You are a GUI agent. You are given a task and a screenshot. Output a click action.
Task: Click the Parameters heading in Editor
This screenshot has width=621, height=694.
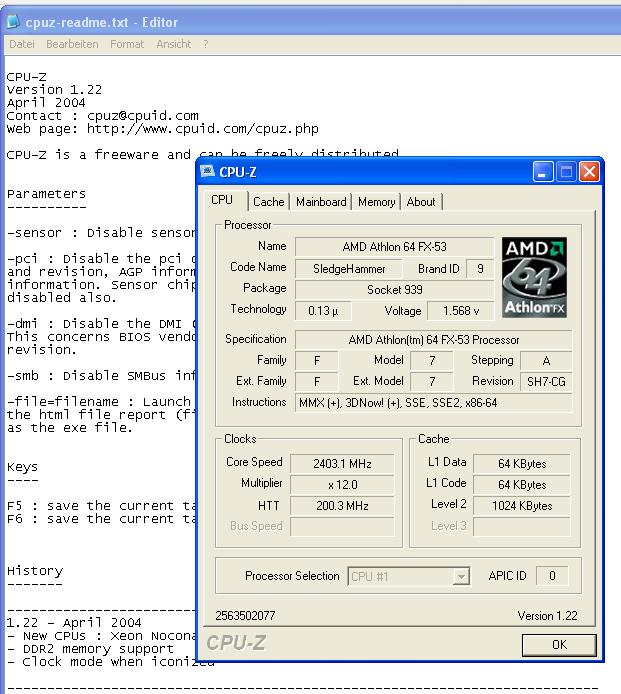pyautogui.click(x=46, y=194)
